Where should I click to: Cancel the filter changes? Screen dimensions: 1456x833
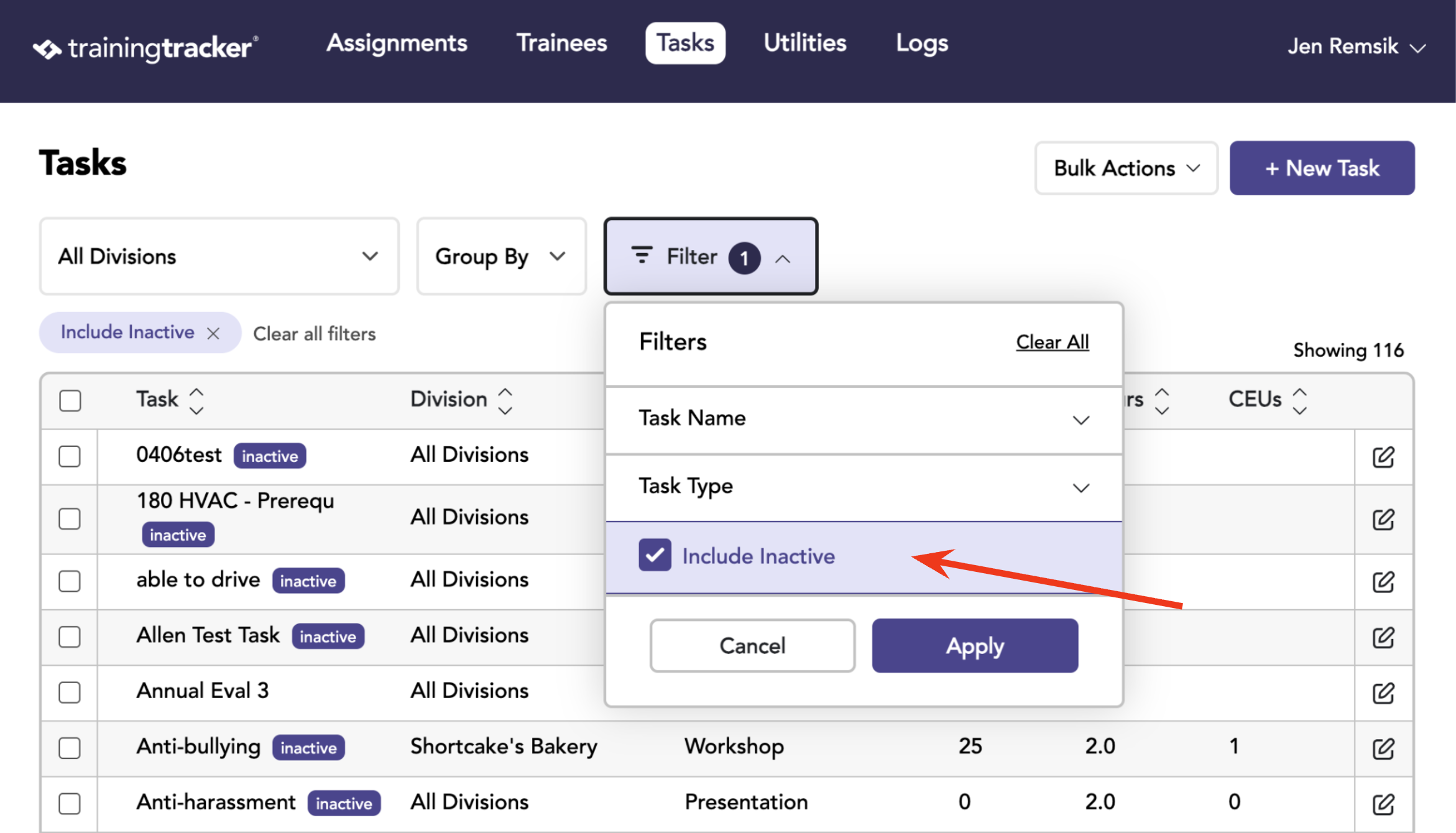click(752, 646)
